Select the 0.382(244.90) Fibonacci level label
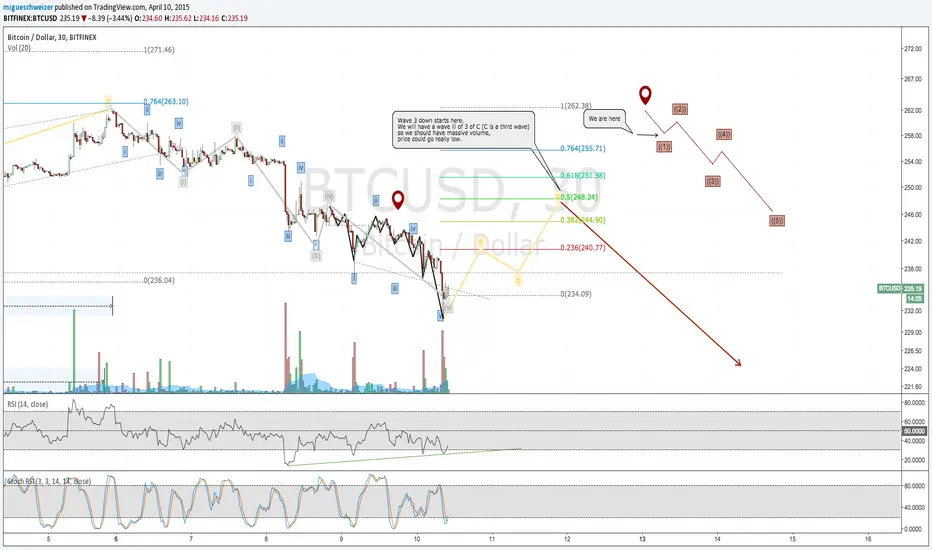Screen dimensions: 932x550 coord(583,220)
